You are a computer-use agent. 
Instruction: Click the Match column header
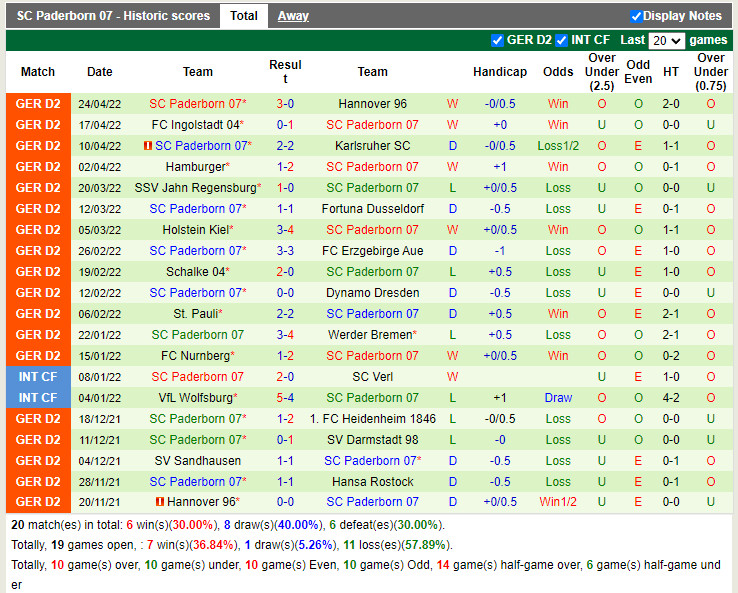pyautogui.click(x=38, y=72)
